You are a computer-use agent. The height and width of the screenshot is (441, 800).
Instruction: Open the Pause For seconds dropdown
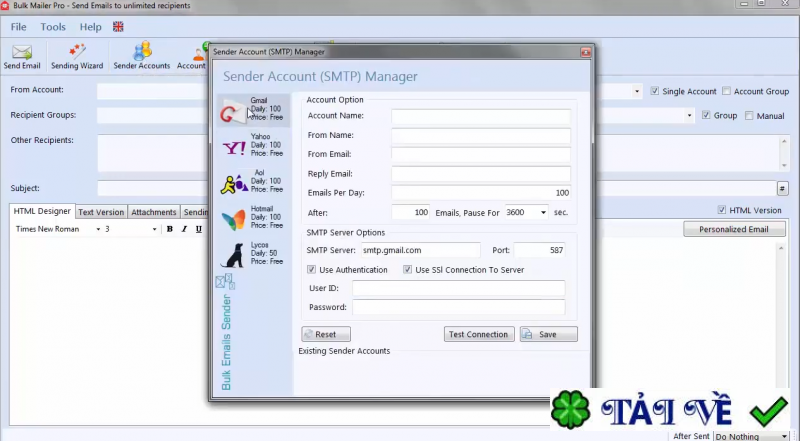coord(543,212)
